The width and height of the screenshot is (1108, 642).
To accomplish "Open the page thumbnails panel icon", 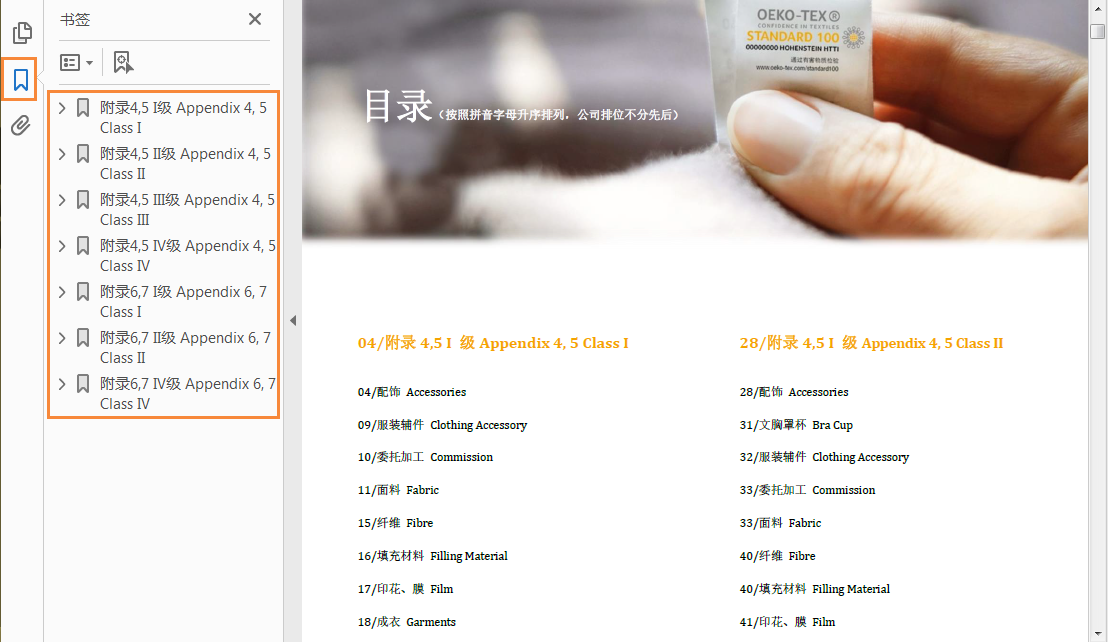I will click(21, 33).
